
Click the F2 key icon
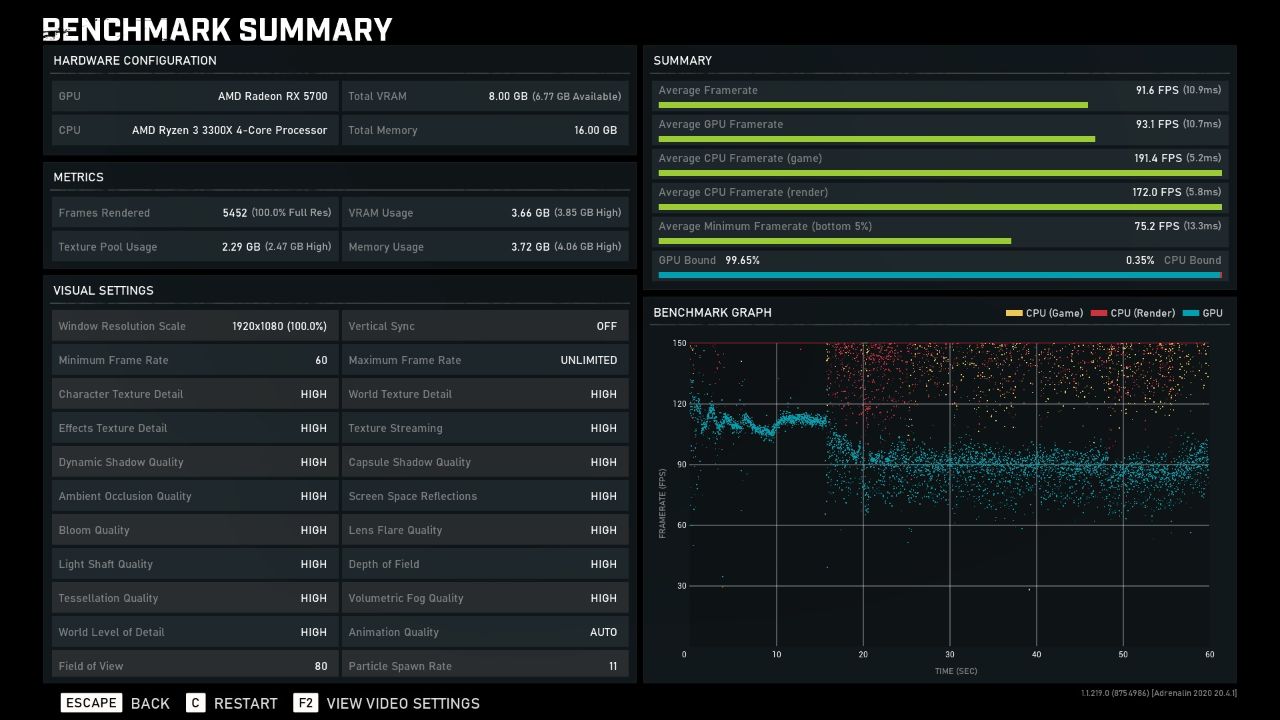coord(306,703)
